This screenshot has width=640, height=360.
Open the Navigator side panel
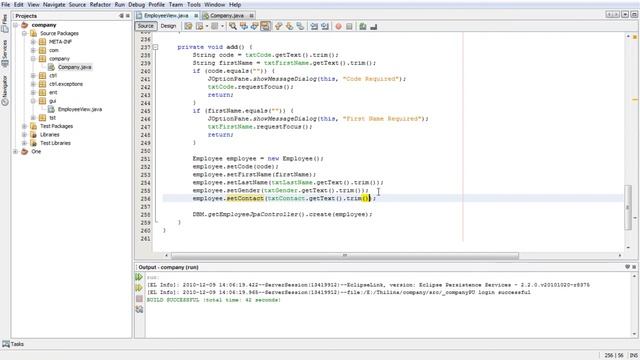pyautogui.click(x=4, y=90)
